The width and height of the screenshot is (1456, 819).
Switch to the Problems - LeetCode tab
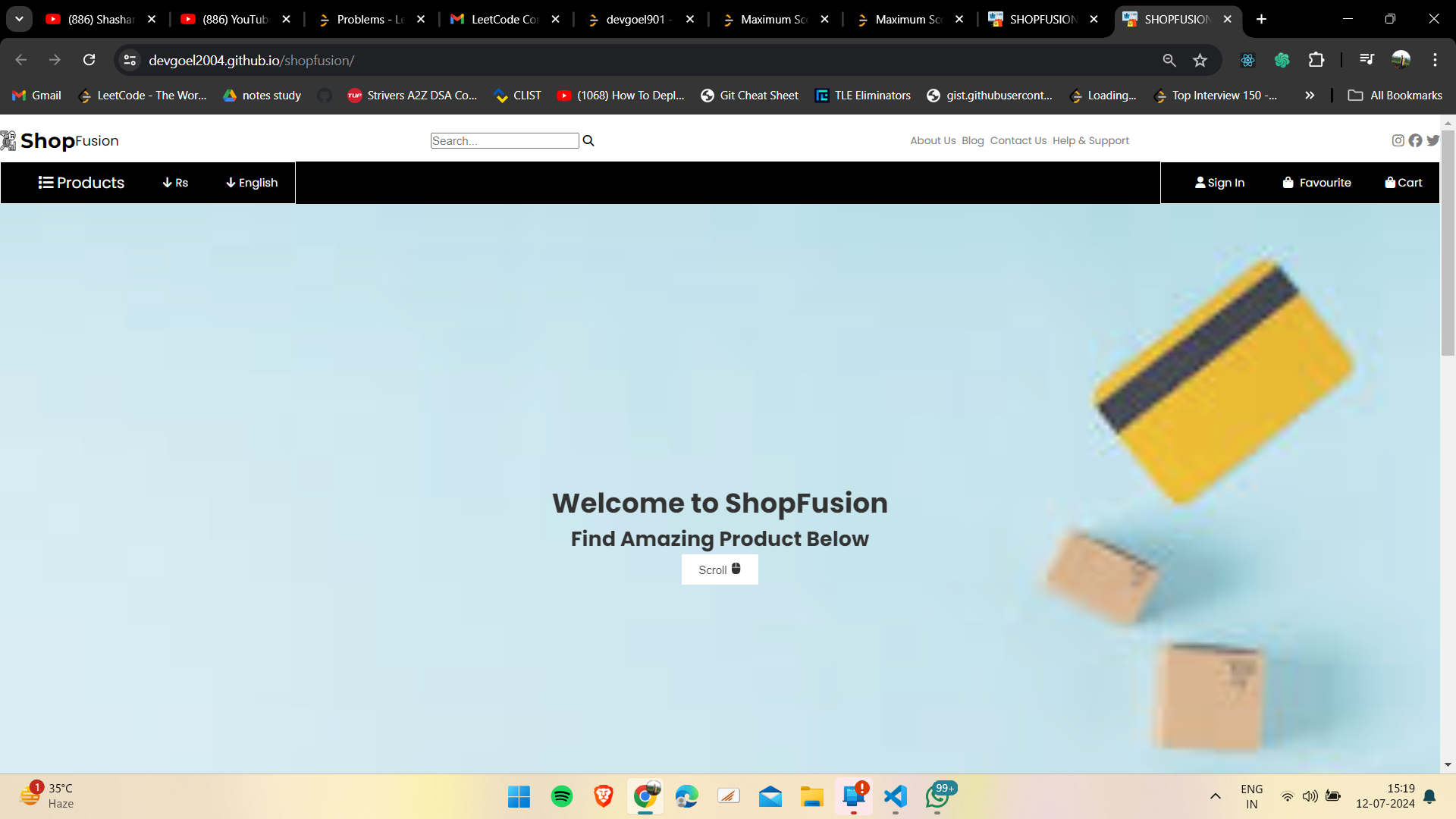pos(370,19)
